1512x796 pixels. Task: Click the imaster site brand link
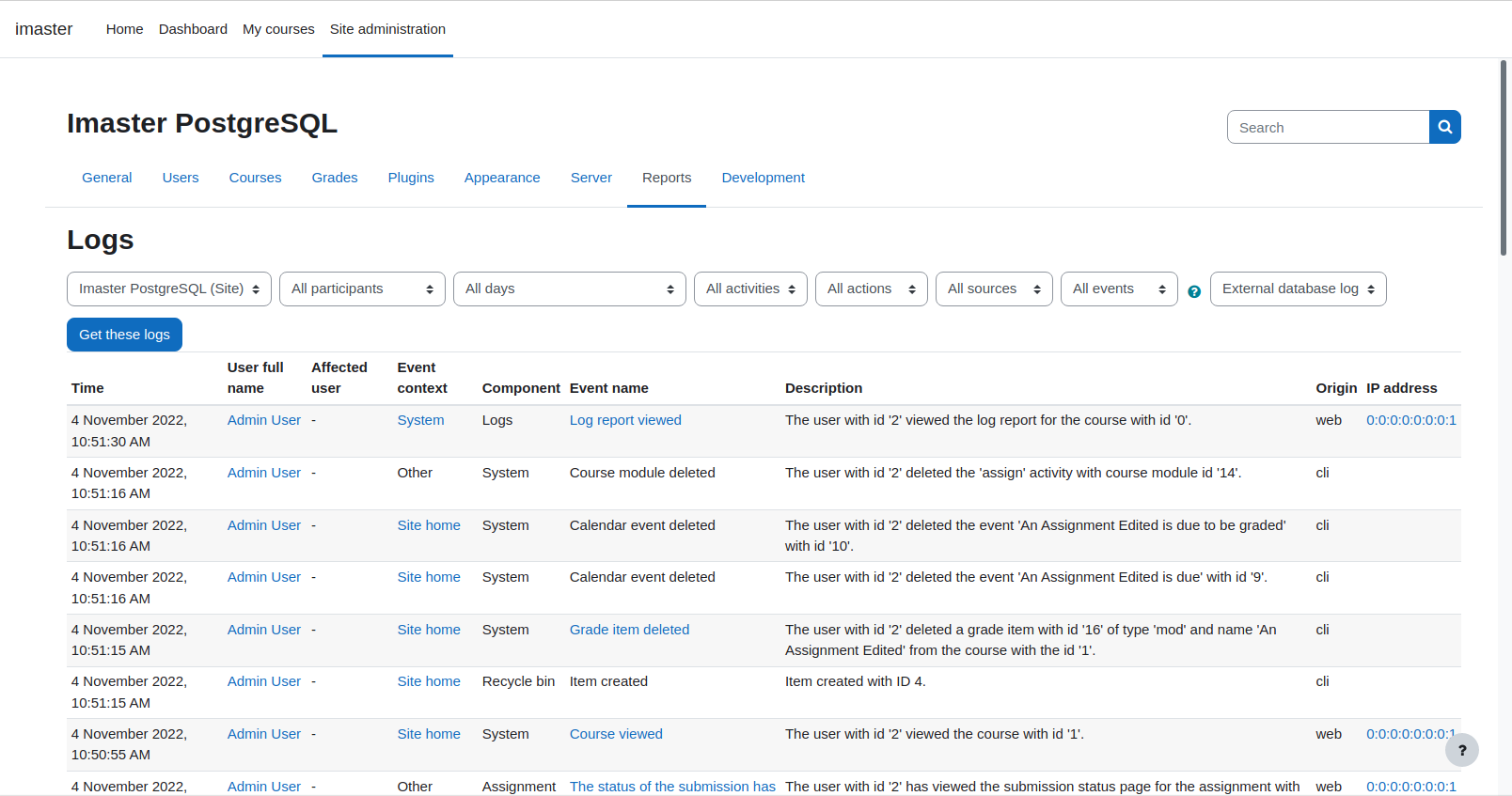tap(44, 29)
